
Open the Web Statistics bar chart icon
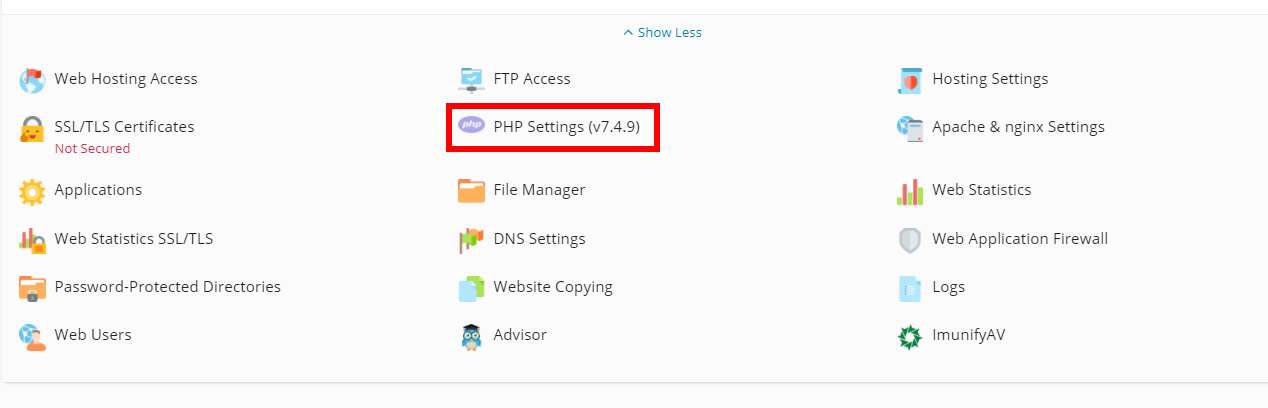[910, 191]
